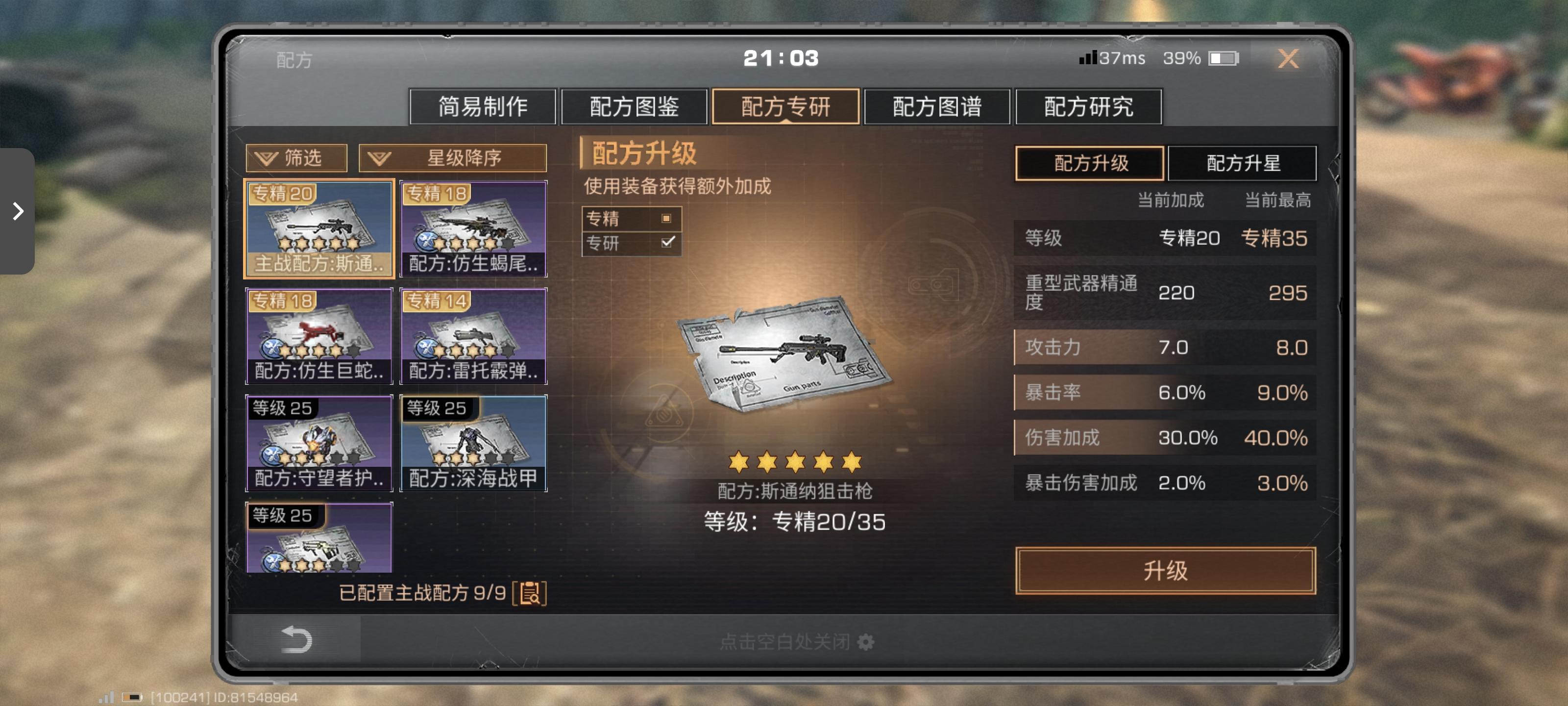Viewport: 1568px width, 706px height.
Task: Select the 雷托霰弹 recipe thumbnail
Action: pos(473,336)
